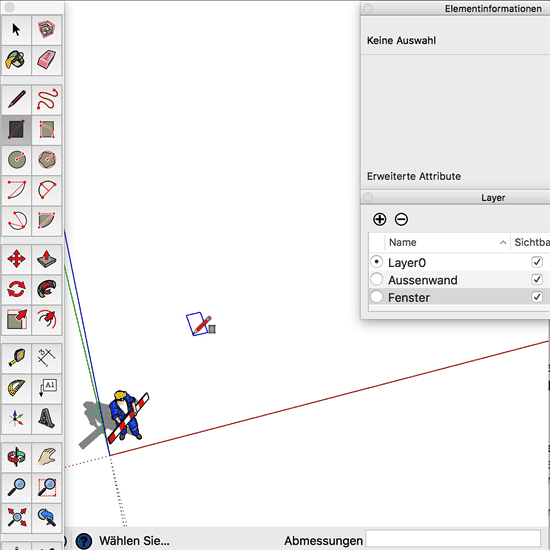Choose the Tape Measure tool
Screen dimensions: 550x550
point(16,358)
